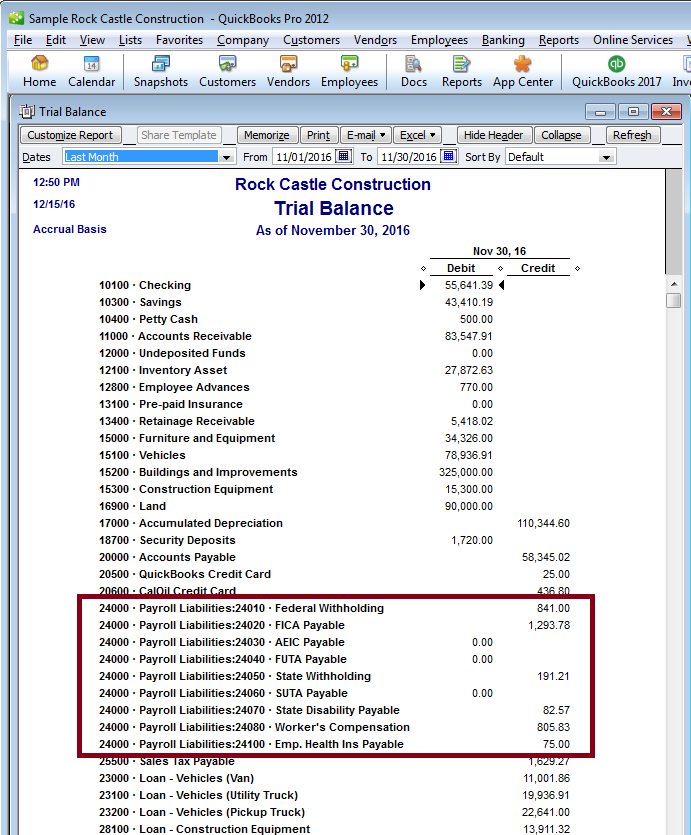Select the 16900 · Land row
The width and height of the screenshot is (691, 835).
[334, 506]
